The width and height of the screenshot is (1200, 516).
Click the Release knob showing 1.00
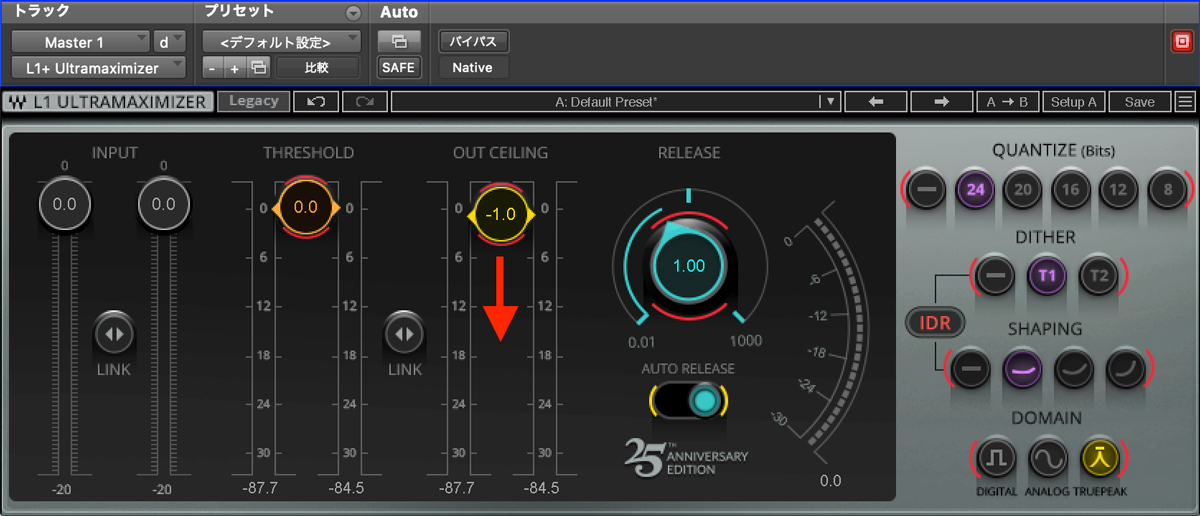[x=689, y=266]
